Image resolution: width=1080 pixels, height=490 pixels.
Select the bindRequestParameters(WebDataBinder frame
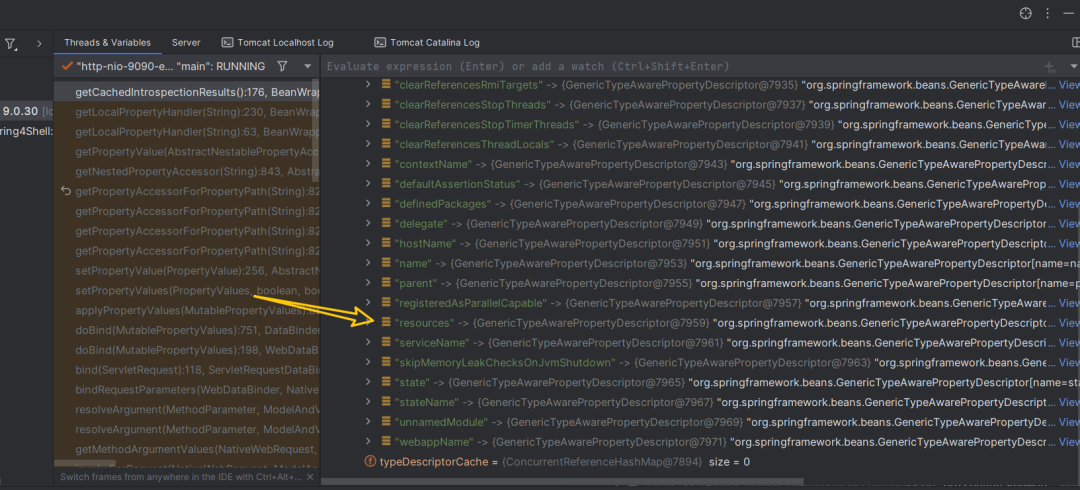click(187, 389)
